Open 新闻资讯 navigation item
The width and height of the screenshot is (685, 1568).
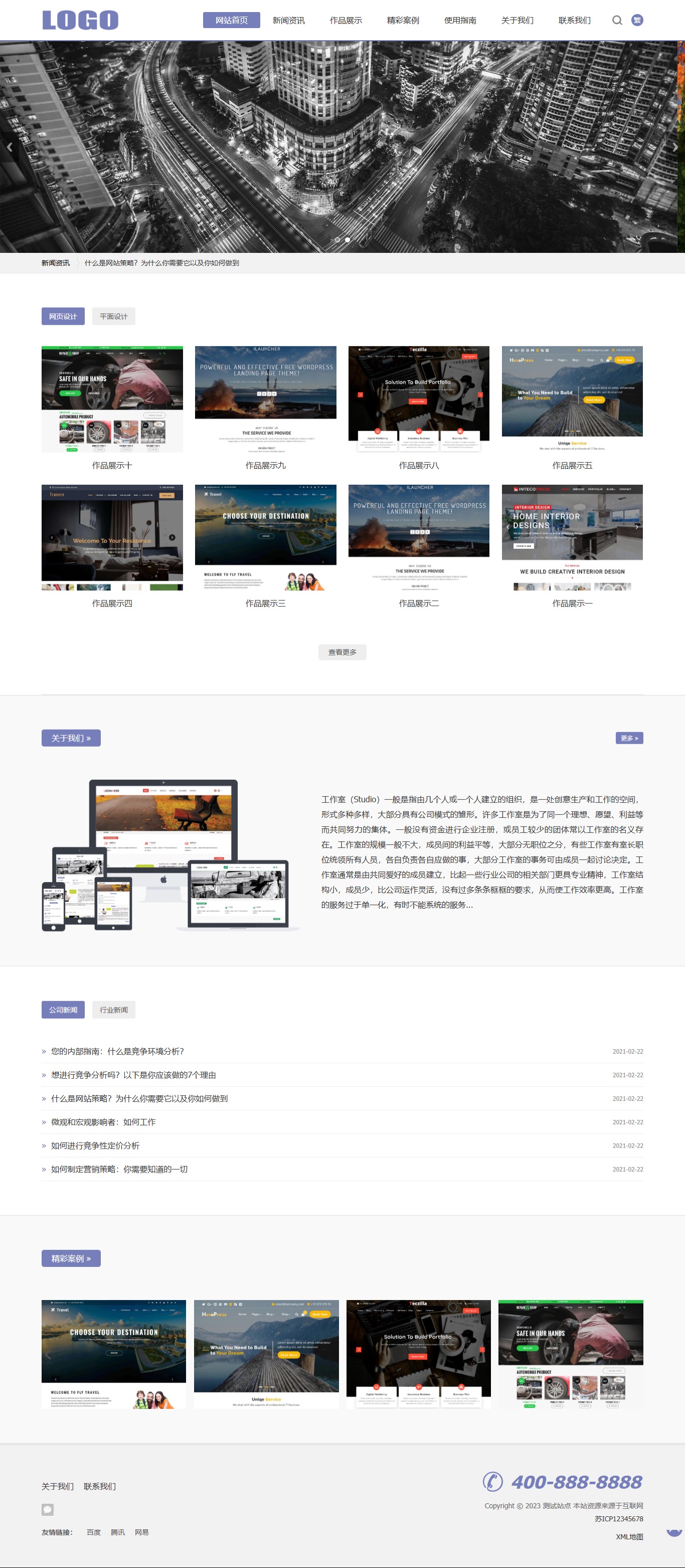click(288, 20)
